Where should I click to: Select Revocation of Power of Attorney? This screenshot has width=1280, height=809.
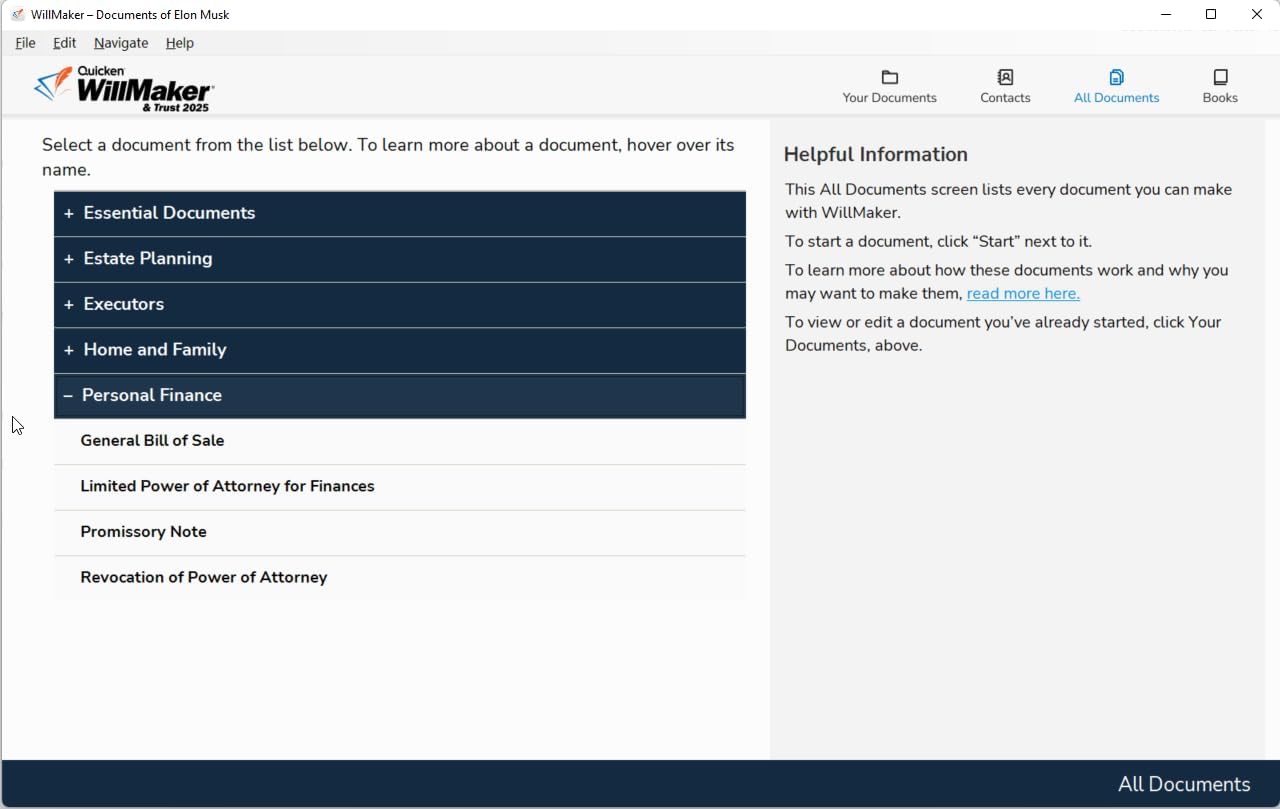204,578
